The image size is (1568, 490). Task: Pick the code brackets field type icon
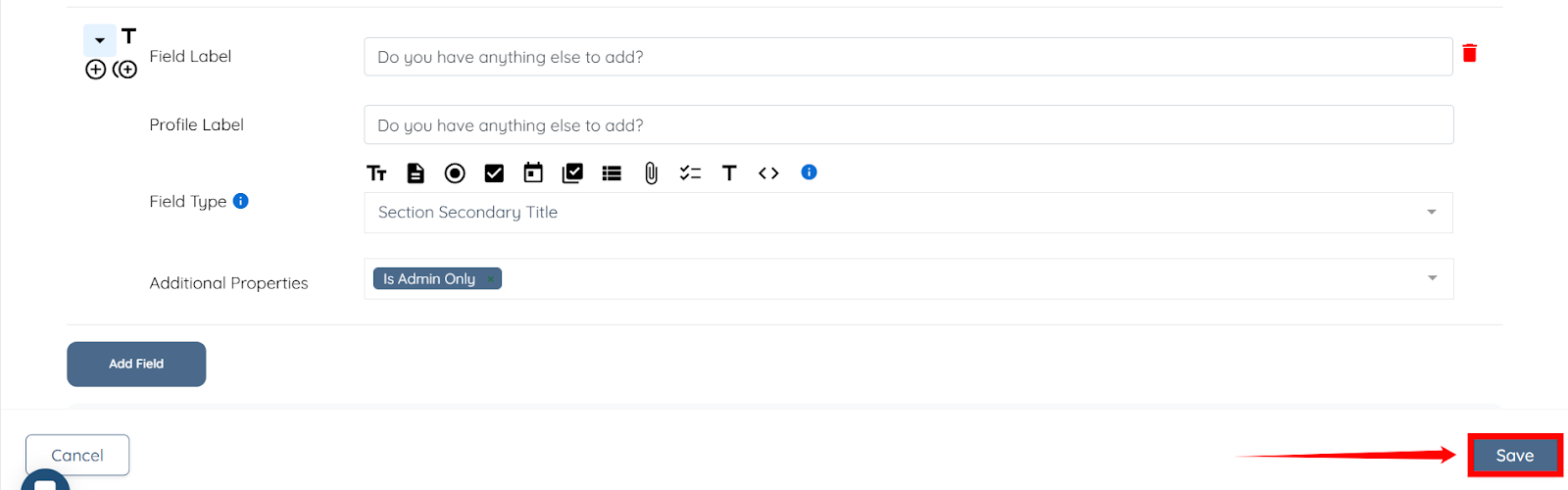click(768, 173)
